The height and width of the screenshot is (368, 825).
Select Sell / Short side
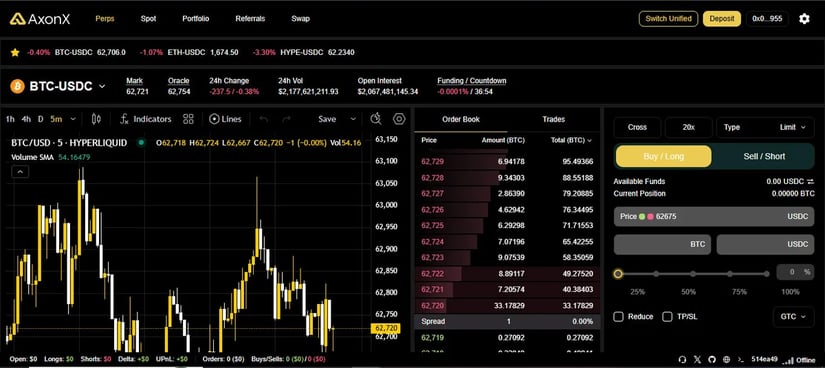pyautogui.click(x=764, y=156)
